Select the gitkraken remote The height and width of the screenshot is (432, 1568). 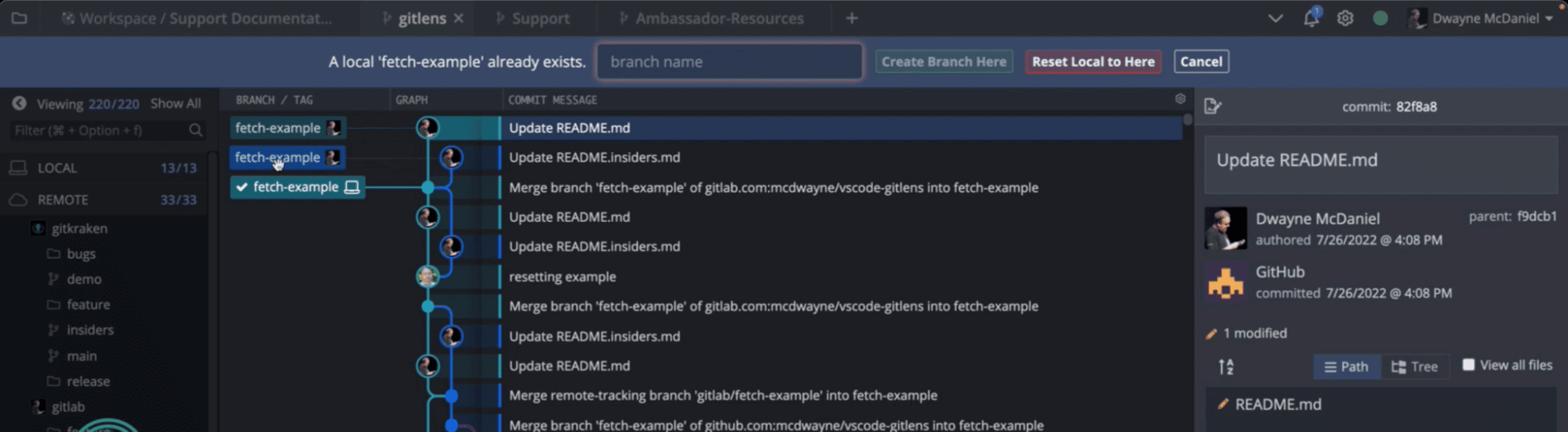(79, 228)
